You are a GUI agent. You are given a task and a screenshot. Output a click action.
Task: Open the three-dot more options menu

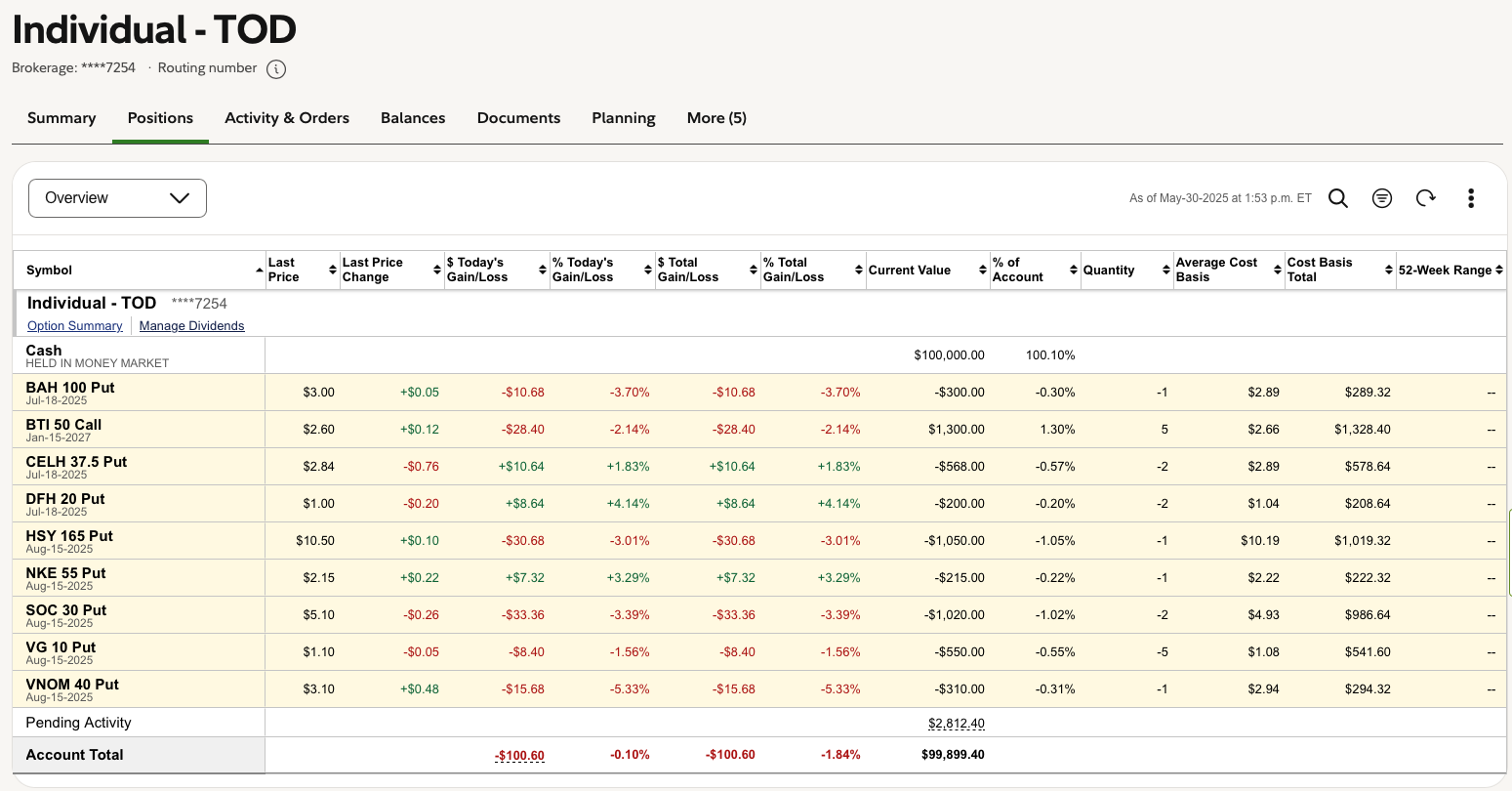(x=1471, y=198)
